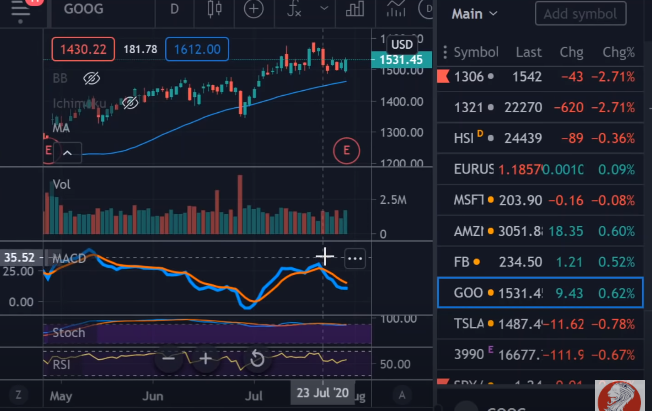Open financials bar chart icon
This screenshot has height=411, width=652.
point(355,9)
